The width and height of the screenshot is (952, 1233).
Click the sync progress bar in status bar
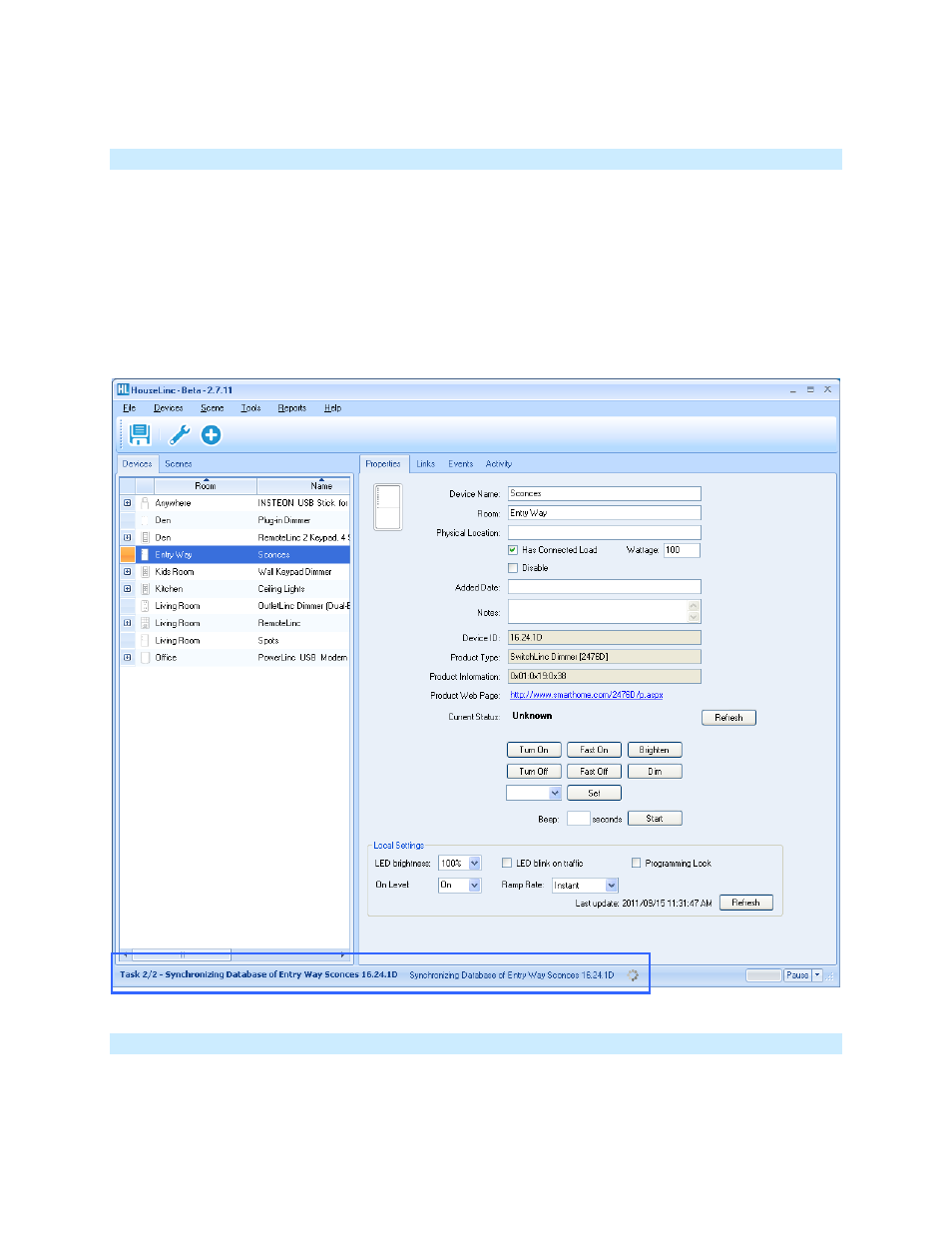[x=763, y=975]
